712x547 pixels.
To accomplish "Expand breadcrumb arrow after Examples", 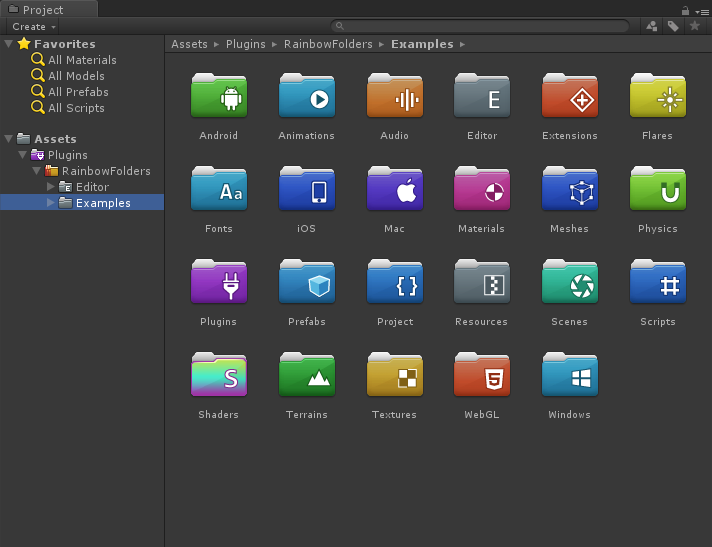I will pyautogui.click(x=462, y=44).
